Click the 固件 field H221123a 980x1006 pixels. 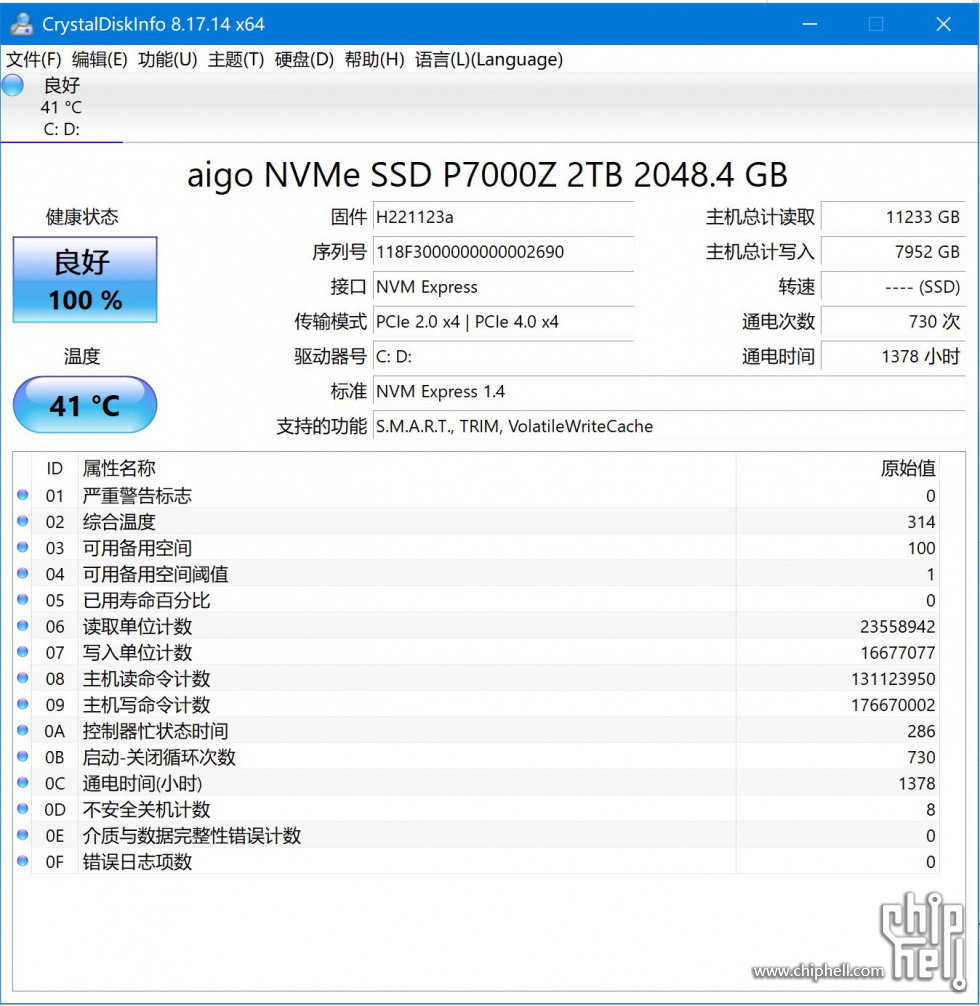[x=503, y=217]
